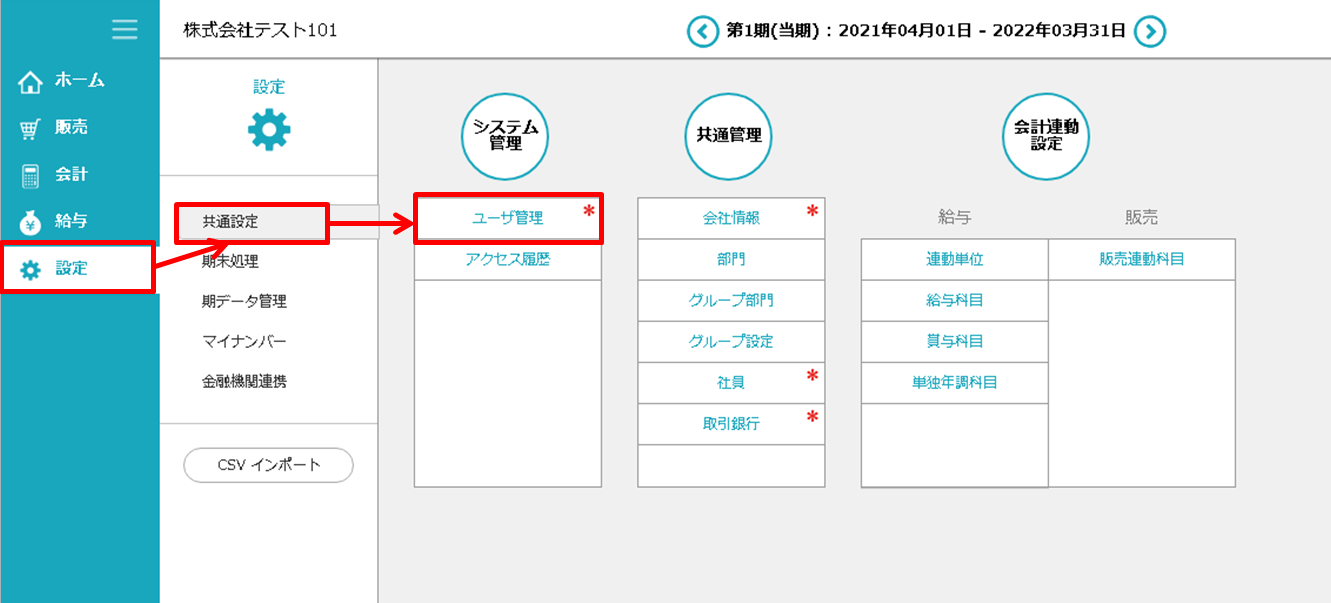This screenshot has width=1331, height=603.
Task: Go to next fiscal period arrow
Action: pyautogui.click(x=1151, y=31)
